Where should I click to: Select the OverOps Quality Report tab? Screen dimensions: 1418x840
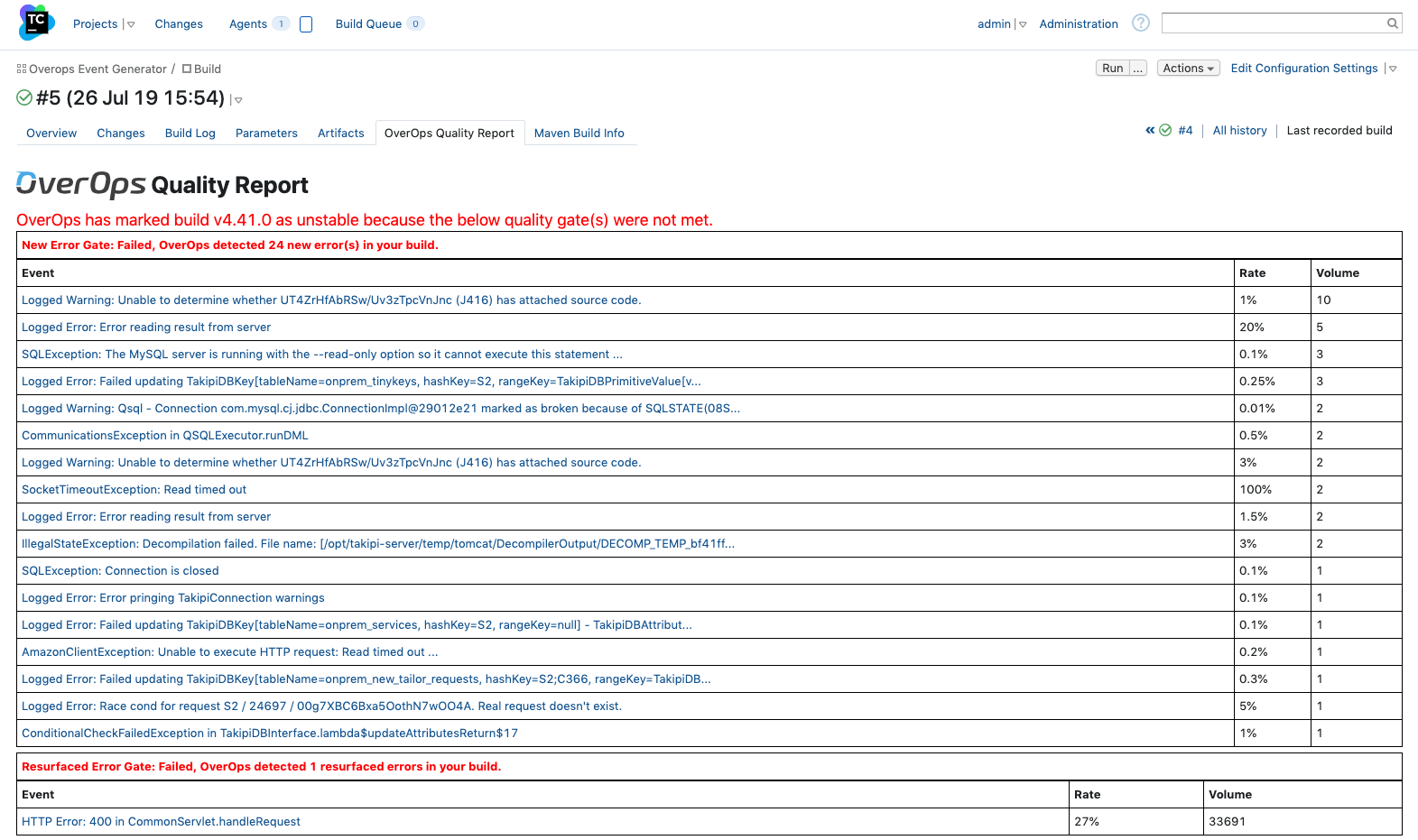[449, 133]
